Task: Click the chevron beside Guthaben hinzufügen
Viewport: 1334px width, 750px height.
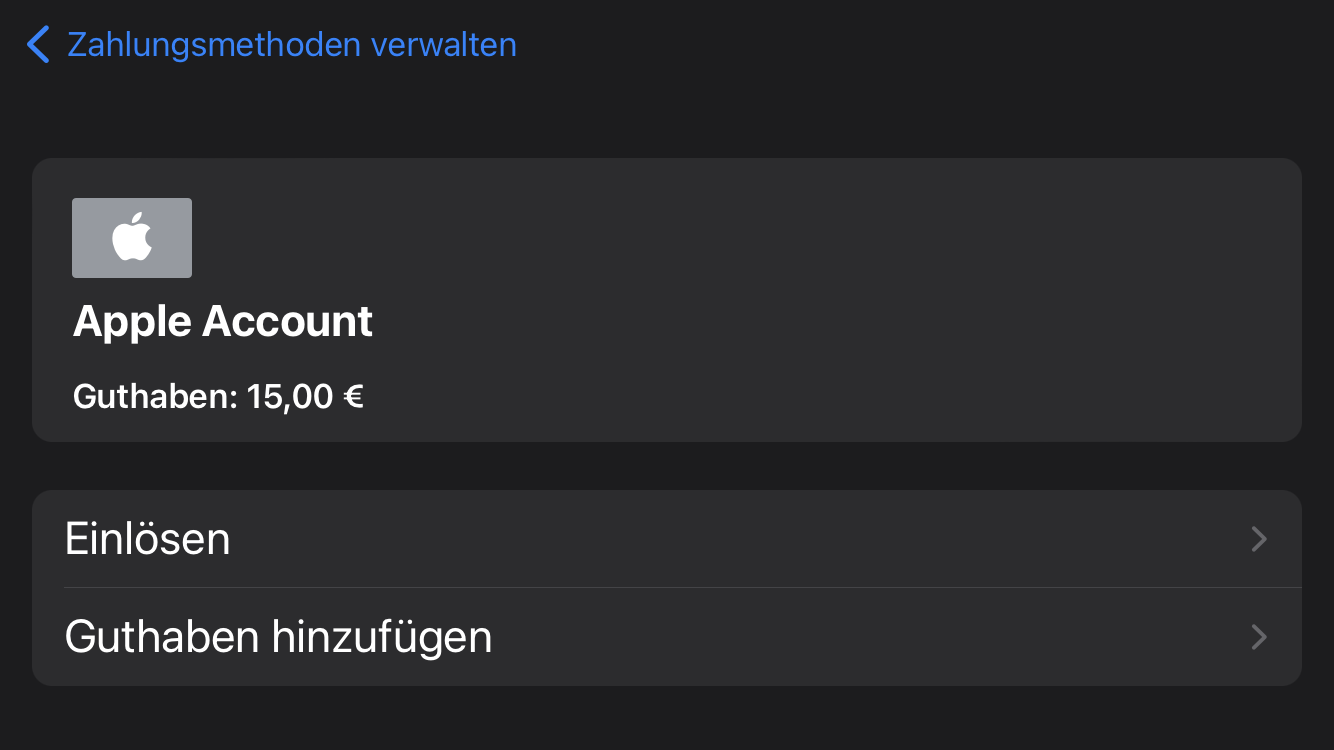Action: [1259, 637]
